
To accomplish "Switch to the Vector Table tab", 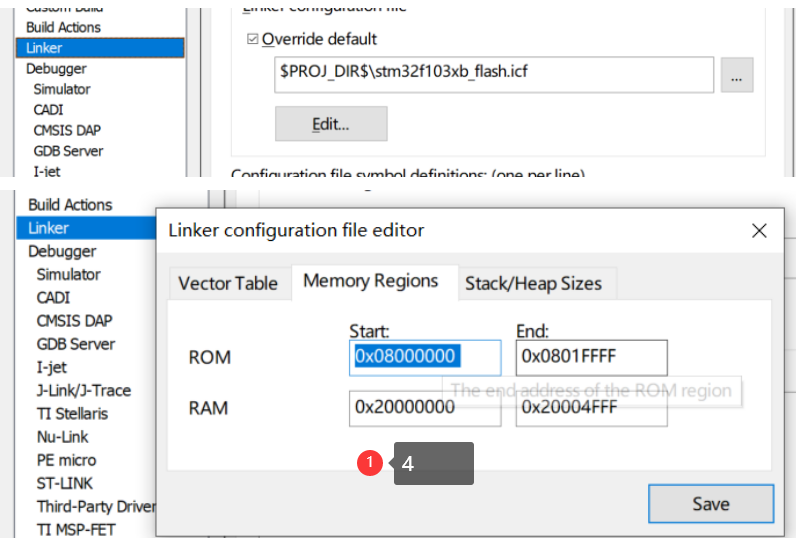I will tap(228, 283).
